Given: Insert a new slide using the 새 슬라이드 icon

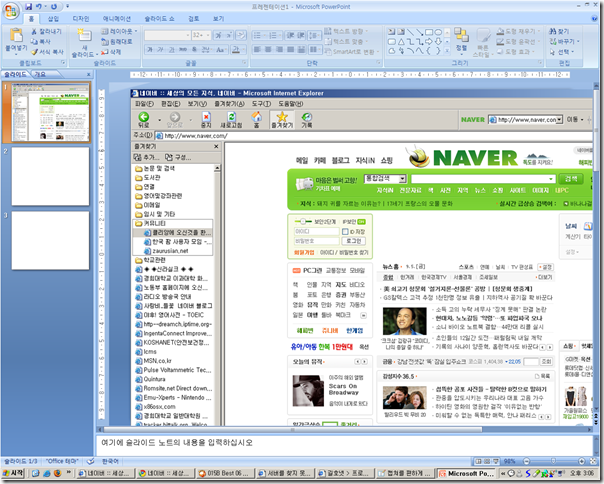Looking at the screenshot, I should coord(84,35).
